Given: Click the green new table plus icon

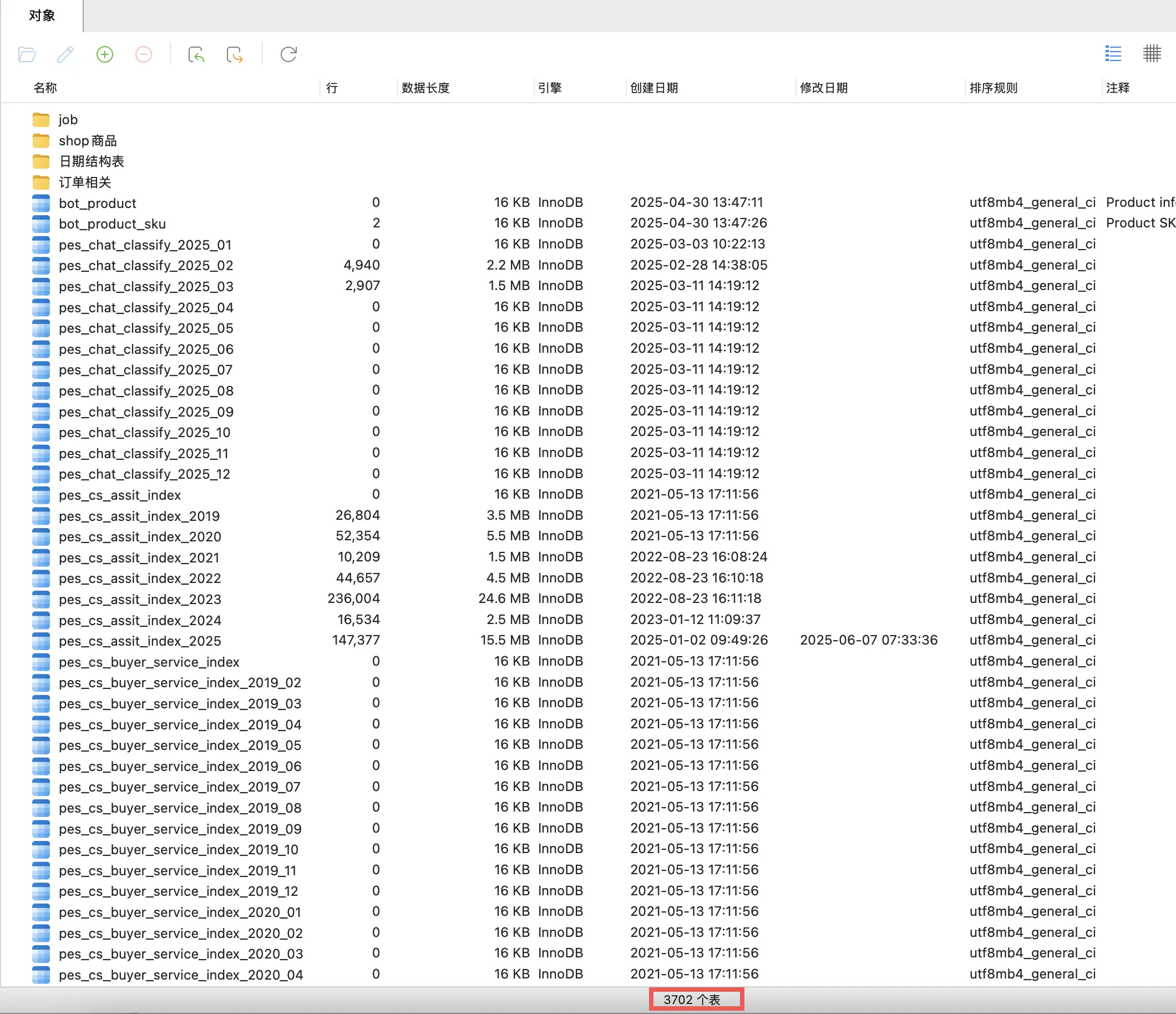Looking at the screenshot, I should tap(104, 54).
